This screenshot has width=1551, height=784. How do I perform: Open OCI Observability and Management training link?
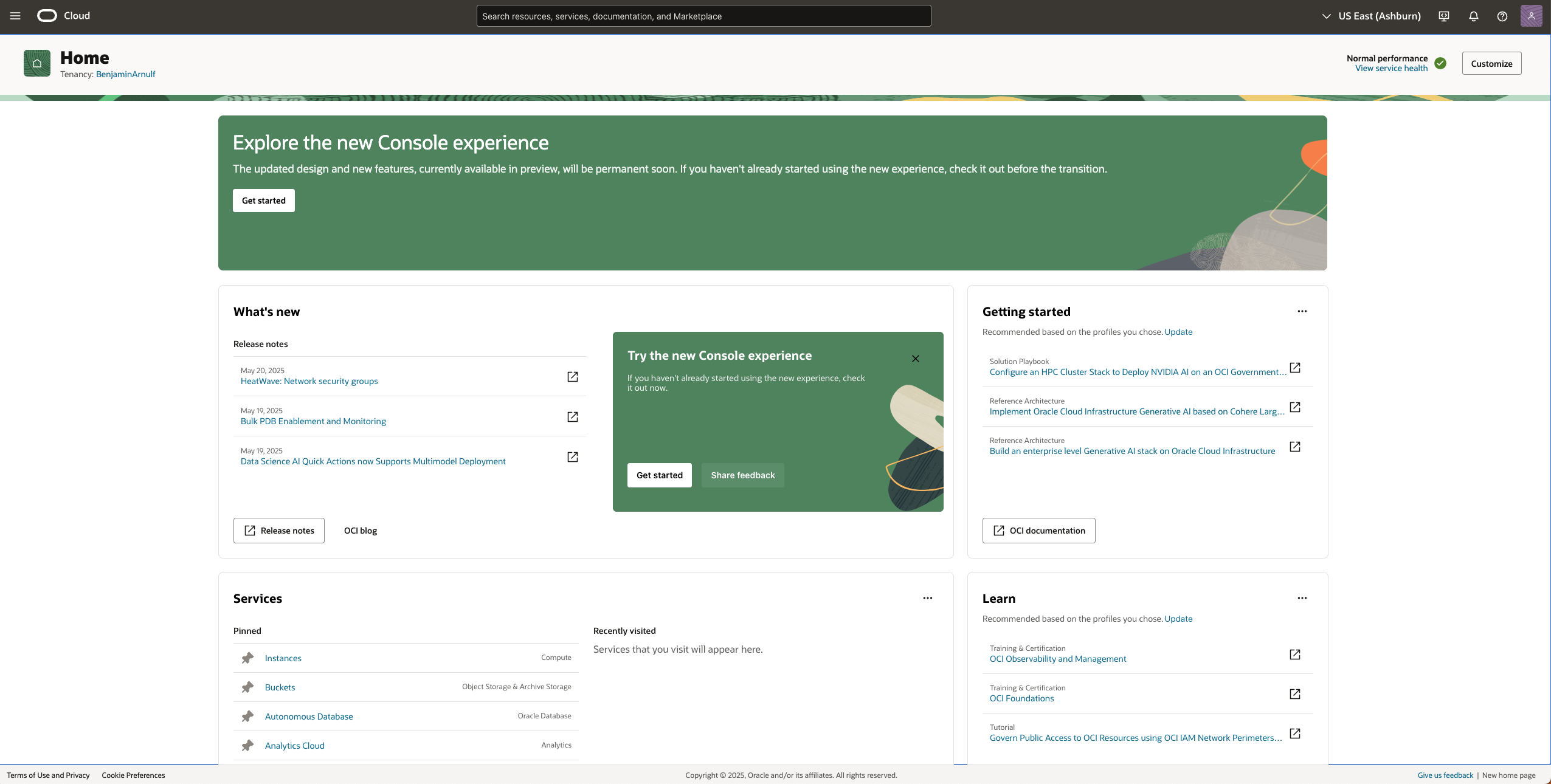tap(1058, 659)
